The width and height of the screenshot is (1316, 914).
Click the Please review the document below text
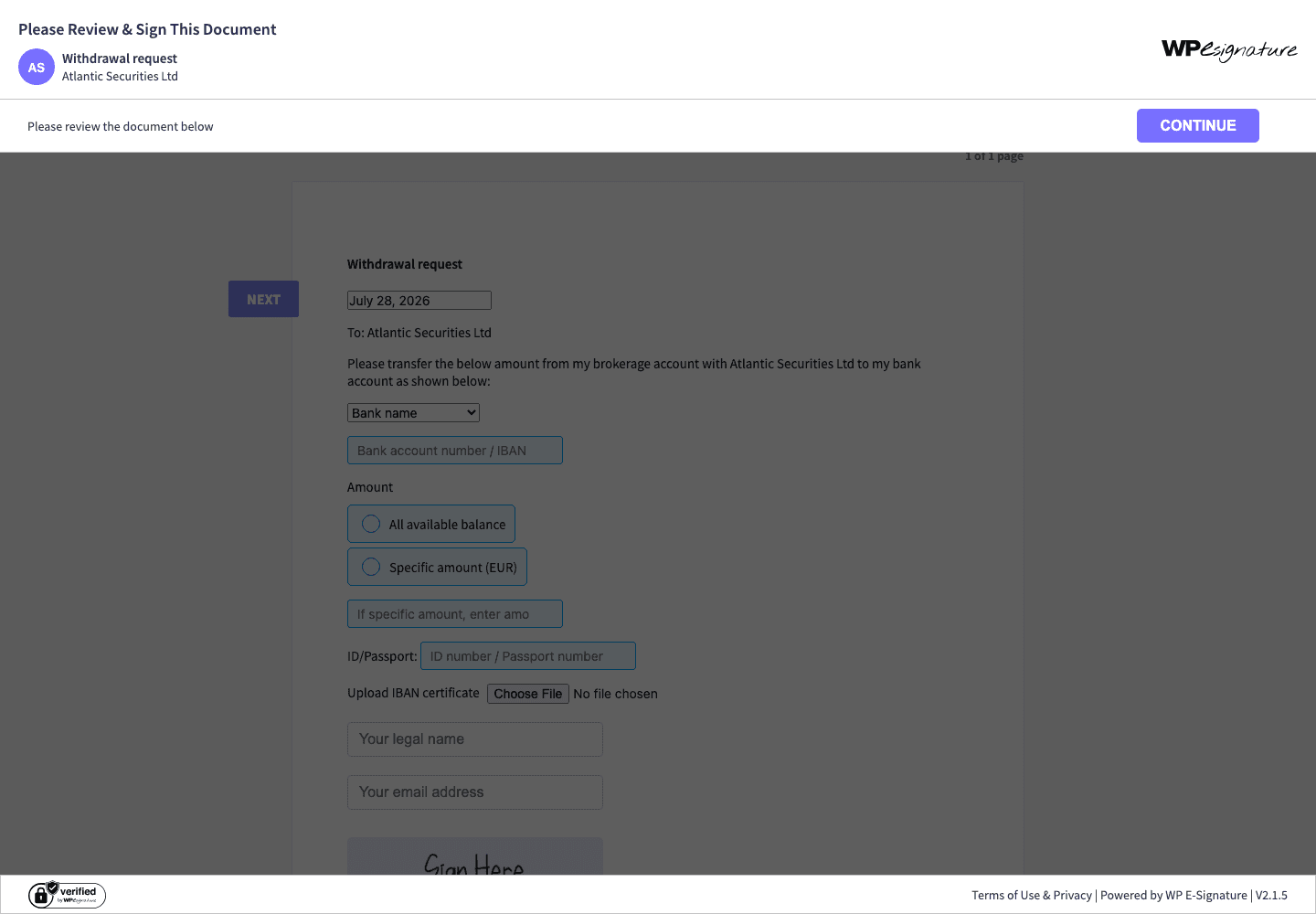click(x=121, y=126)
